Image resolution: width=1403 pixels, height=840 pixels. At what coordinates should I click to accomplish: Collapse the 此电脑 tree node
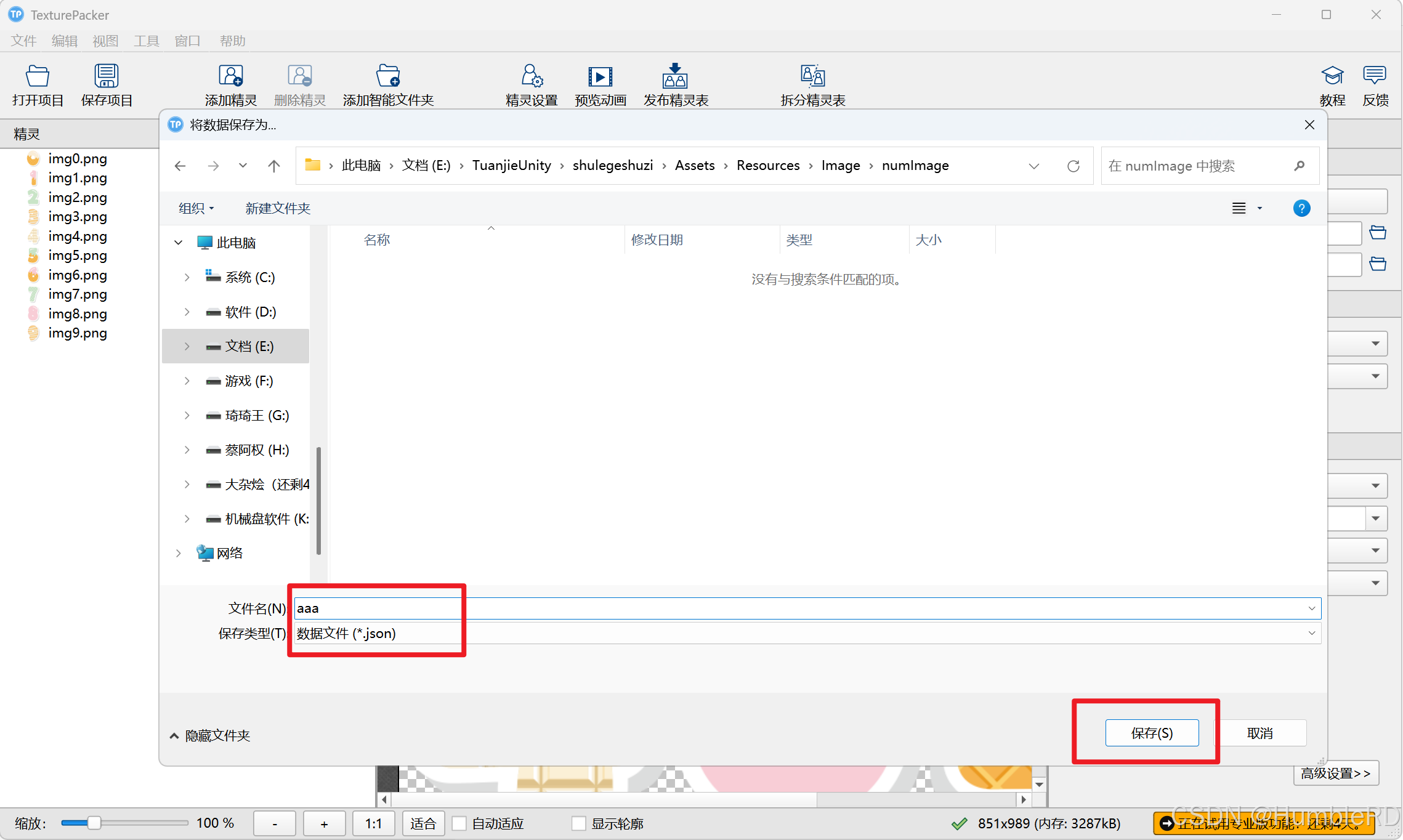coord(178,243)
